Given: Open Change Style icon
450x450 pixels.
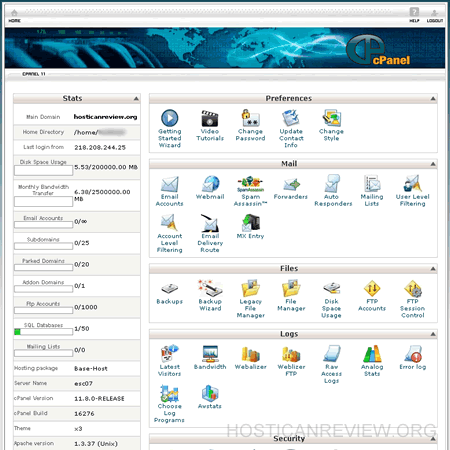Looking at the screenshot, I should tap(331, 118).
